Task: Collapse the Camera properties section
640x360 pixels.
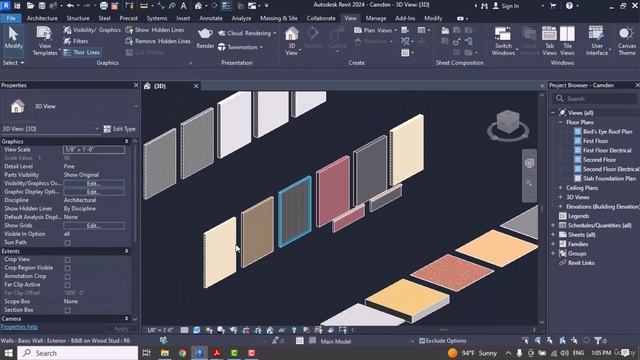Action: click(x=127, y=318)
